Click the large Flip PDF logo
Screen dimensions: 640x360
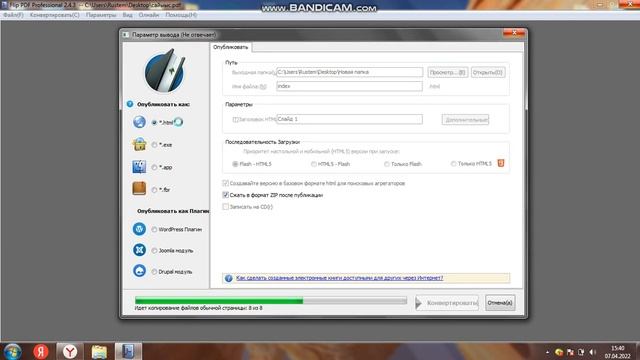pyautogui.click(x=165, y=71)
